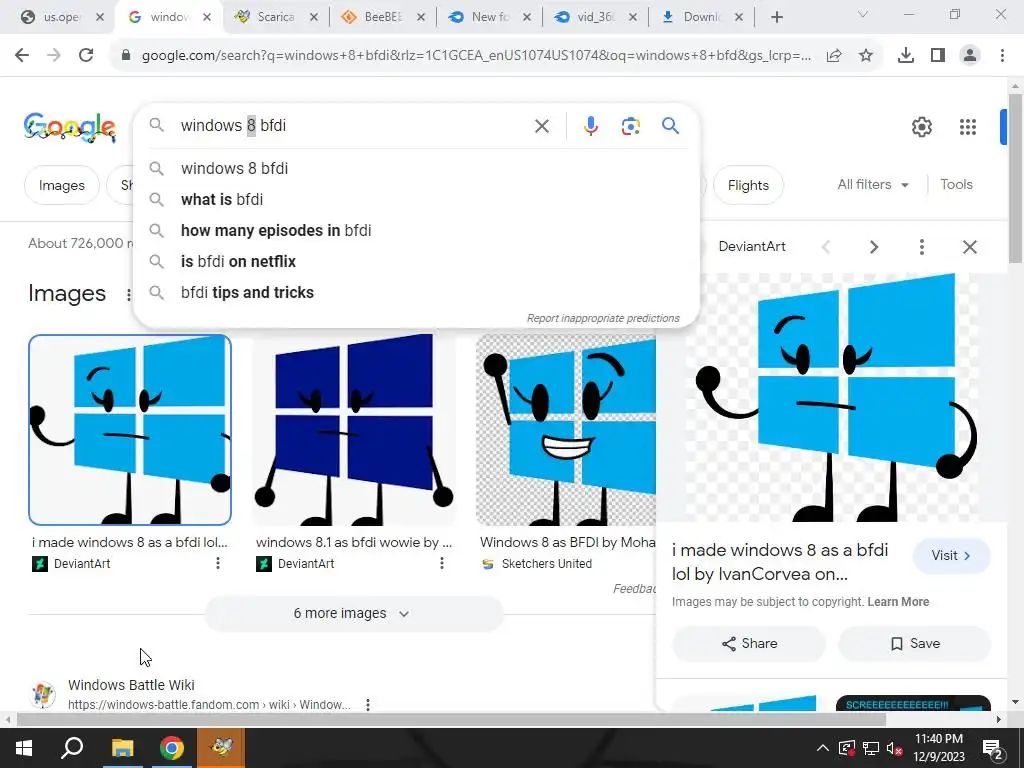This screenshot has width=1024, height=768.
Task: Choose suggestion 'bfdi tips and tricks'
Action: pyautogui.click(x=416, y=293)
